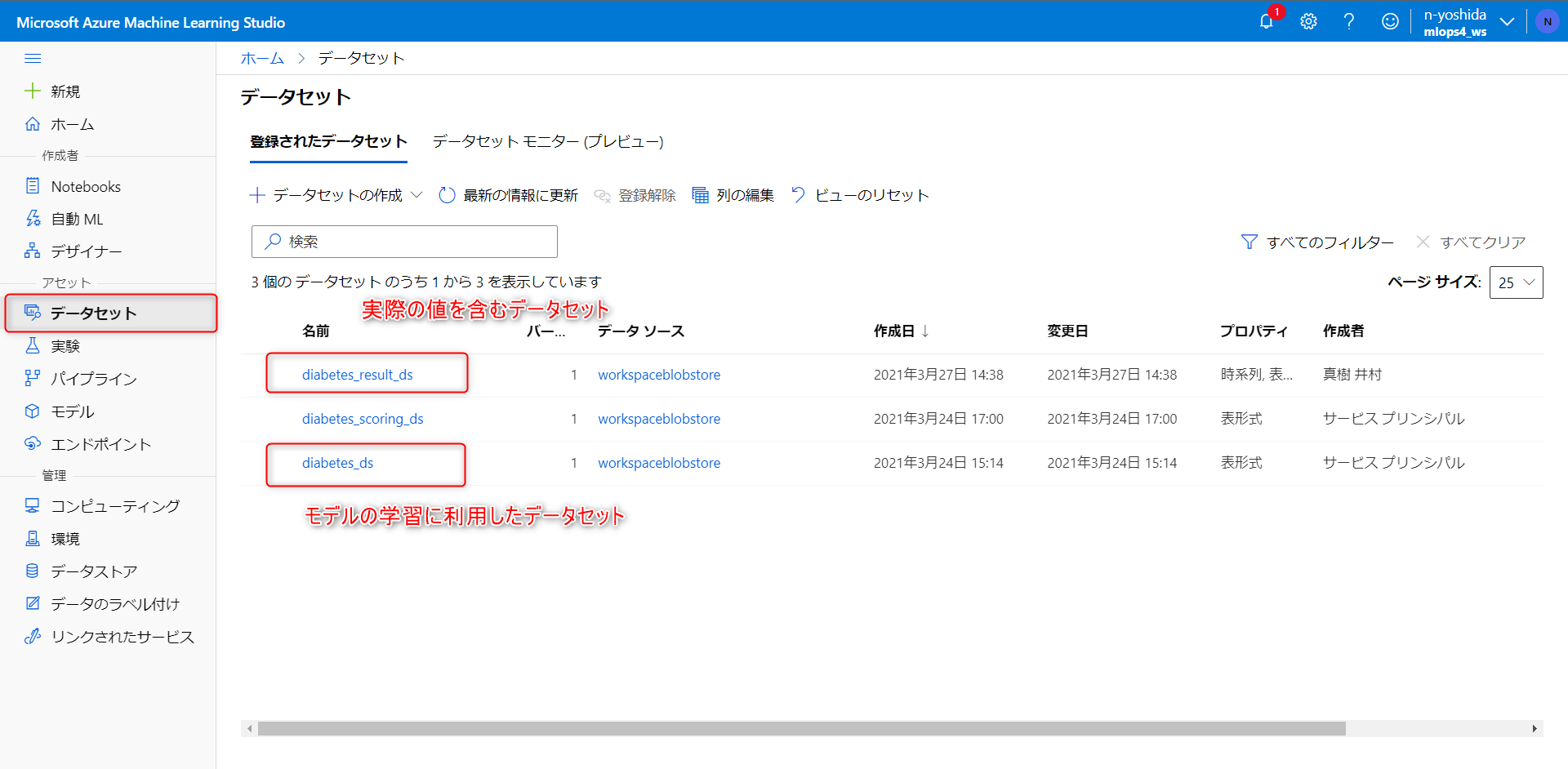The height and width of the screenshot is (769, 1568).
Task: Switch to 登録されたデータセット tab
Action: (x=328, y=141)
